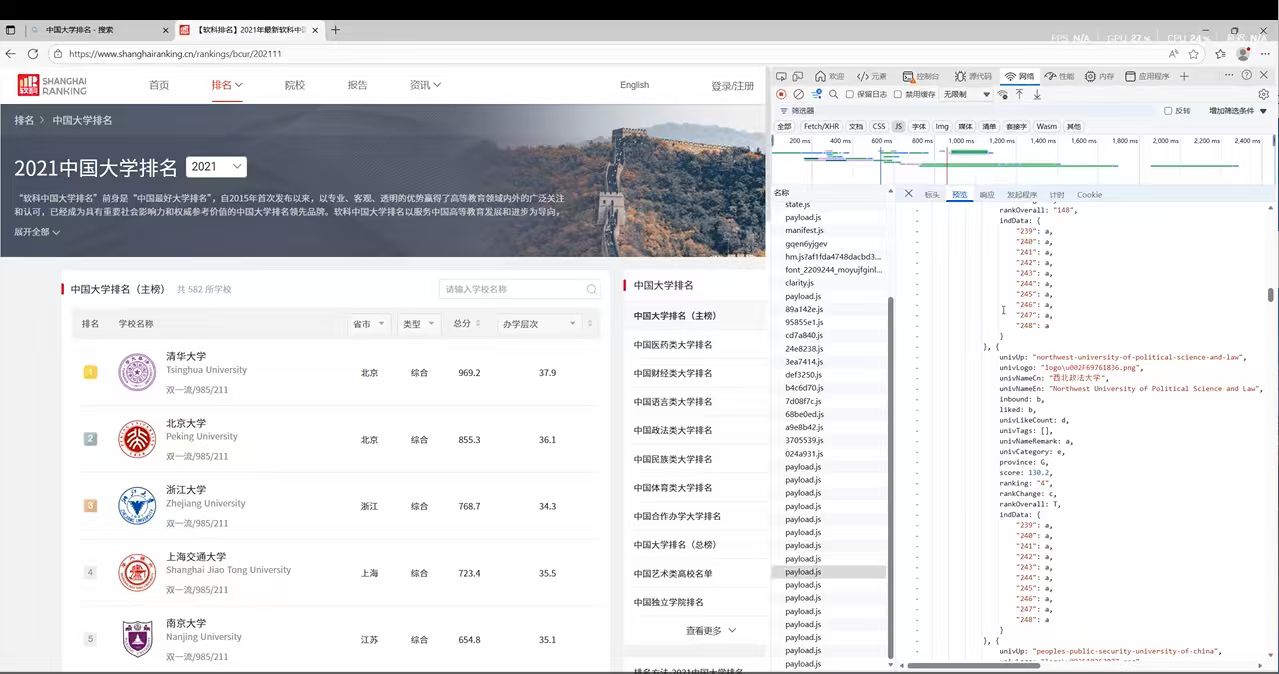
Task: Switch to the 元素 DevTools tab
Action: point(871,76)
